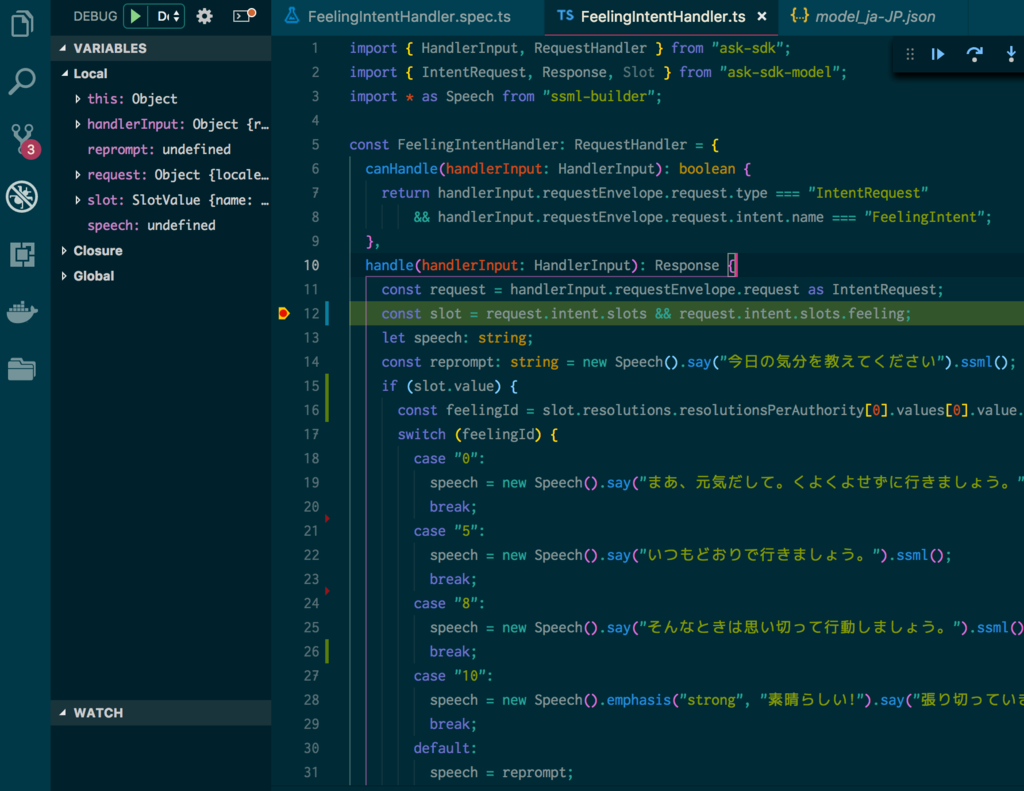Click 'FeelingIntentHandler' constant on line 5
Viewport: 1024px width, 791px height.
(x=478, y=144)
